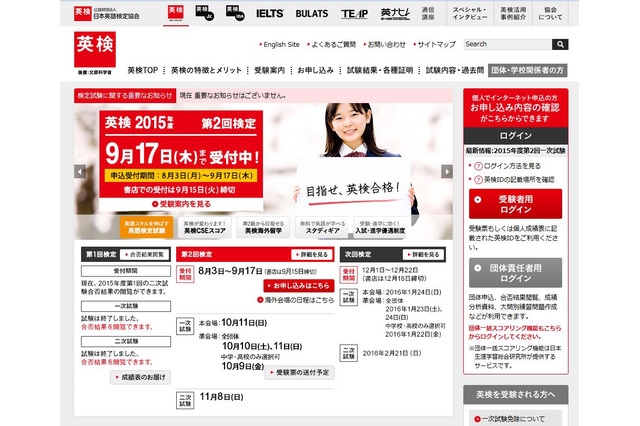This screenshot has height=426, width=640.
Task: Open 英検の特徴とメリット navigation item
Action: click(x=206, y=70)
